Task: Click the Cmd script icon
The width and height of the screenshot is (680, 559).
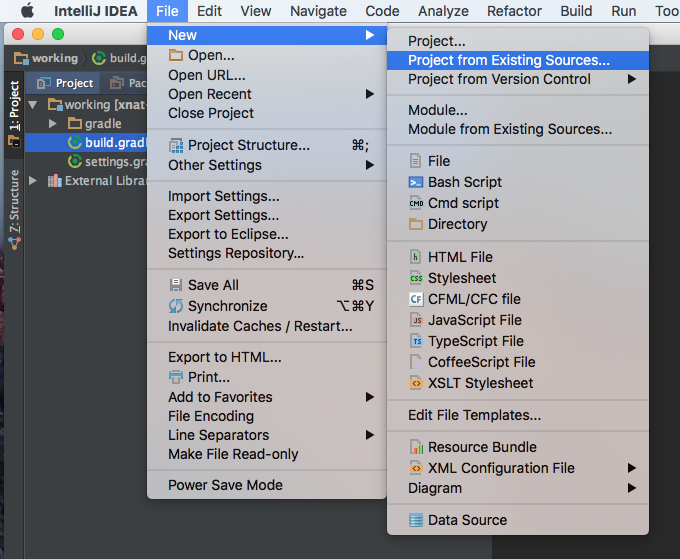Action: tap(416, 203)
